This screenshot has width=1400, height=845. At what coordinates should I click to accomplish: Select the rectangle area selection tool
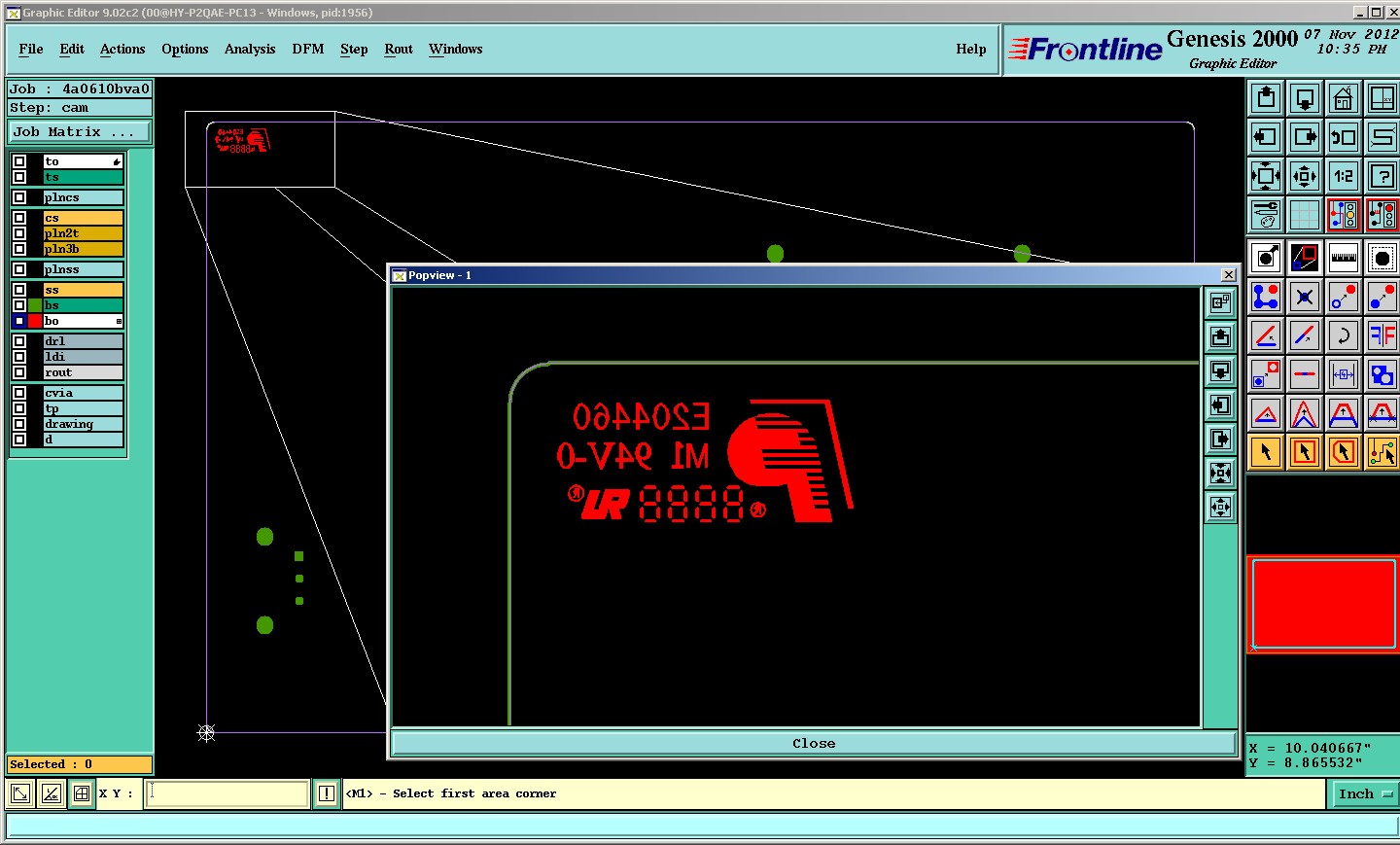[x=1305, y=452]
